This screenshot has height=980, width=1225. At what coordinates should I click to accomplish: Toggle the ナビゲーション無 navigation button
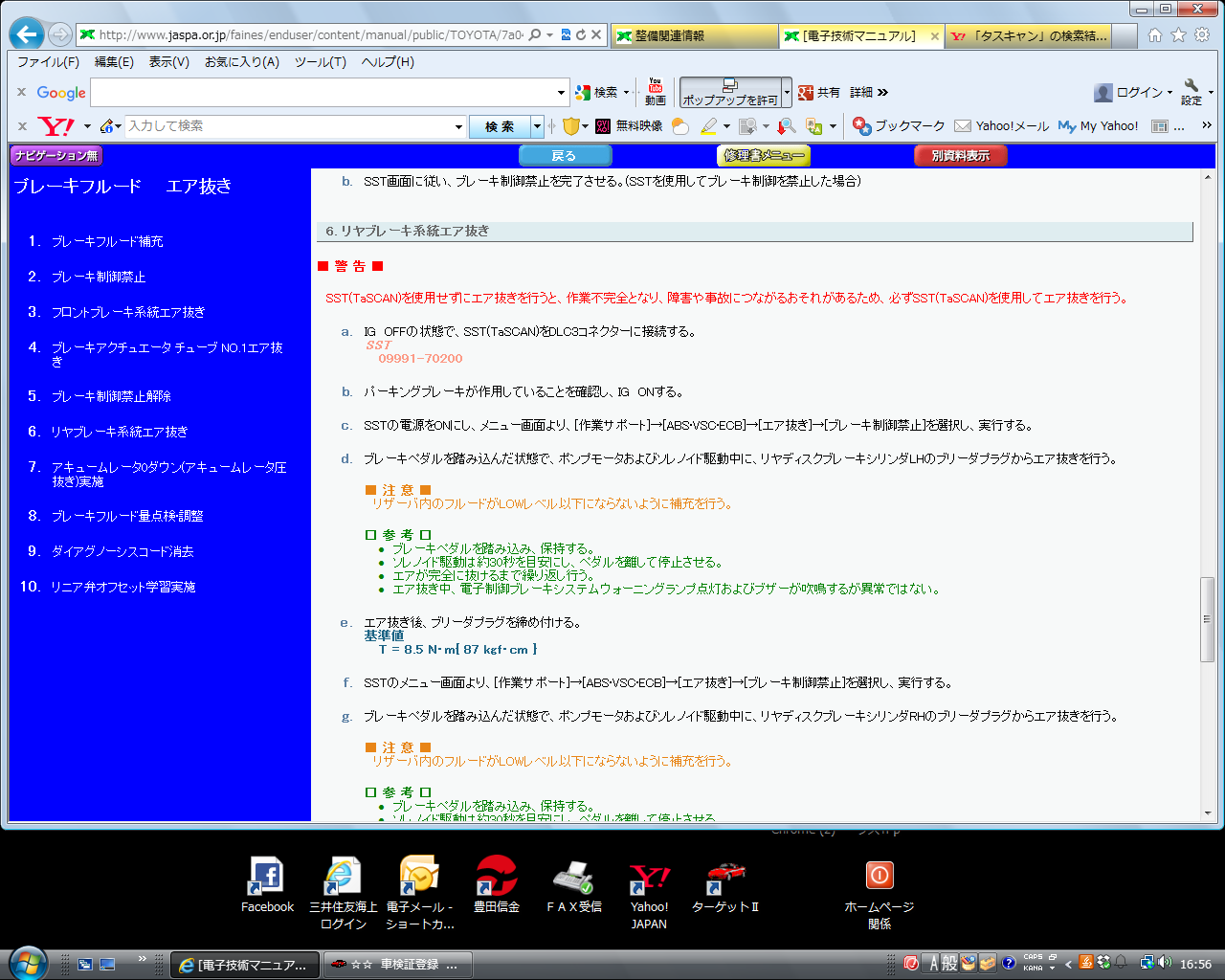point(56,155)
